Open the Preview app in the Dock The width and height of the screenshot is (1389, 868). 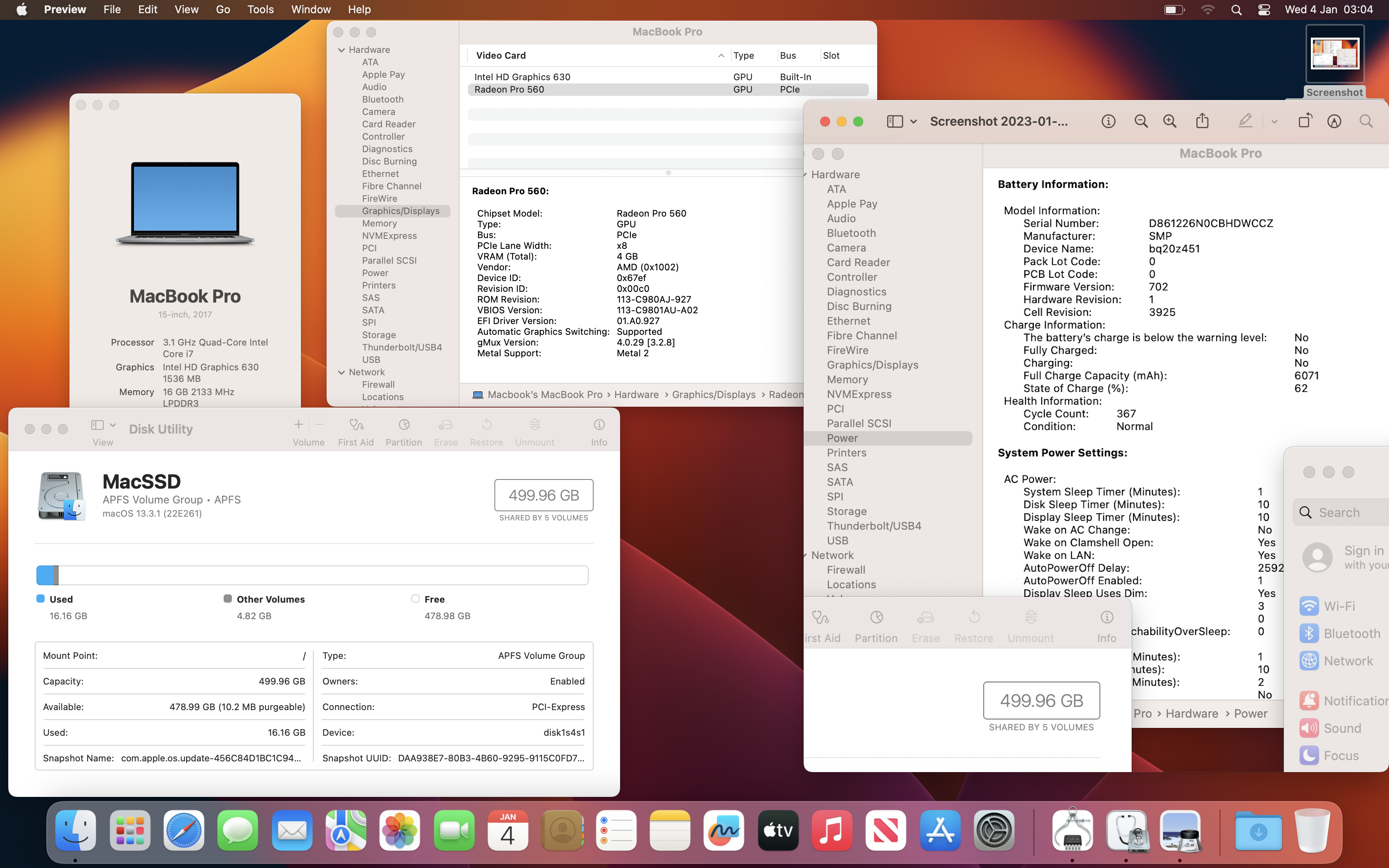(x=1180, y=830)
